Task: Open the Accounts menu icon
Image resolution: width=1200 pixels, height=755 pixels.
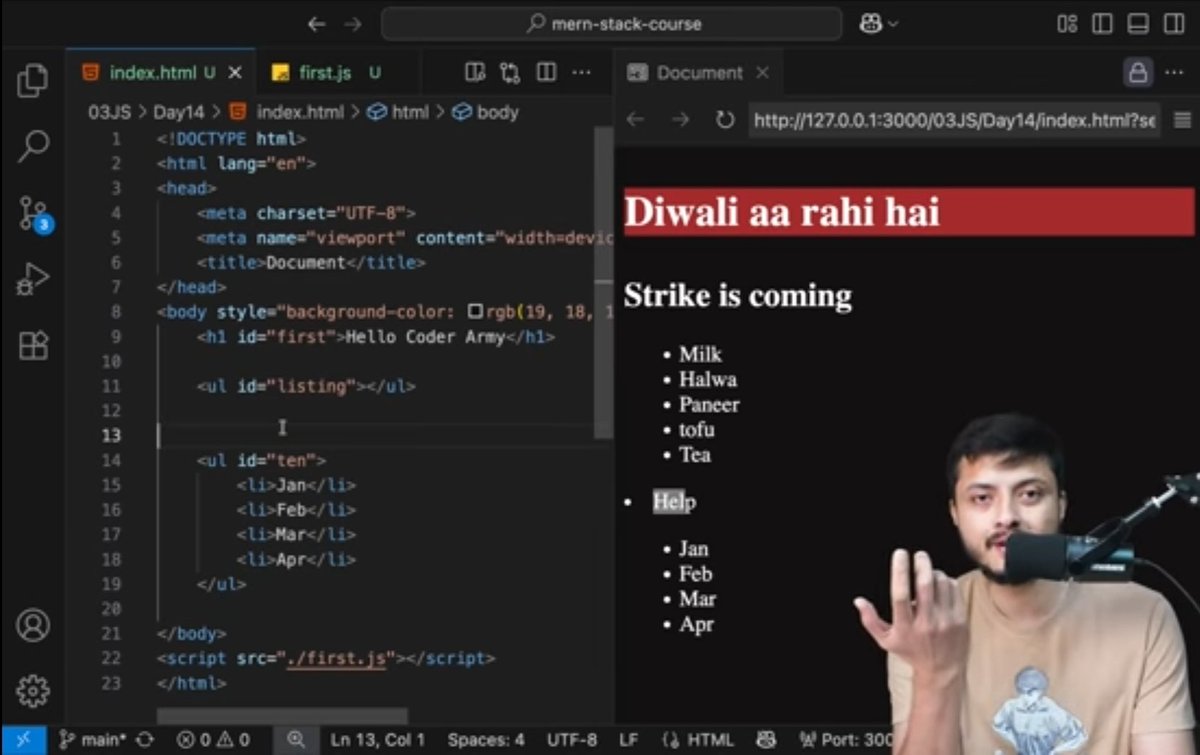Action: 33,626
